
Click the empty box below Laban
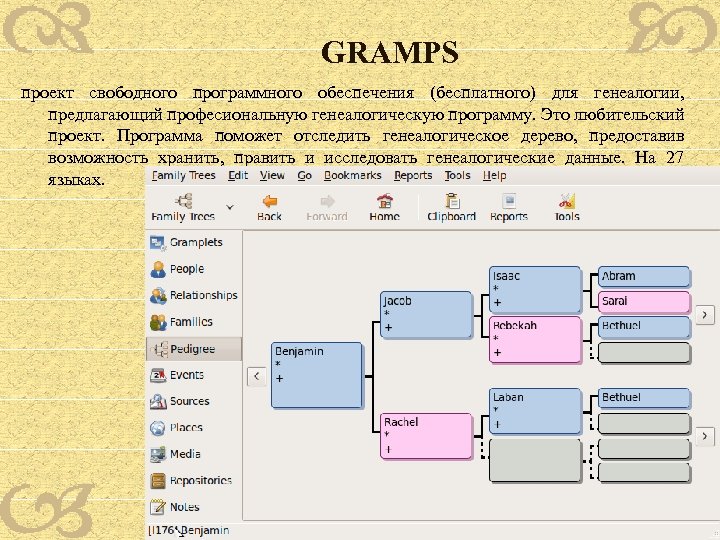(535, 461)
